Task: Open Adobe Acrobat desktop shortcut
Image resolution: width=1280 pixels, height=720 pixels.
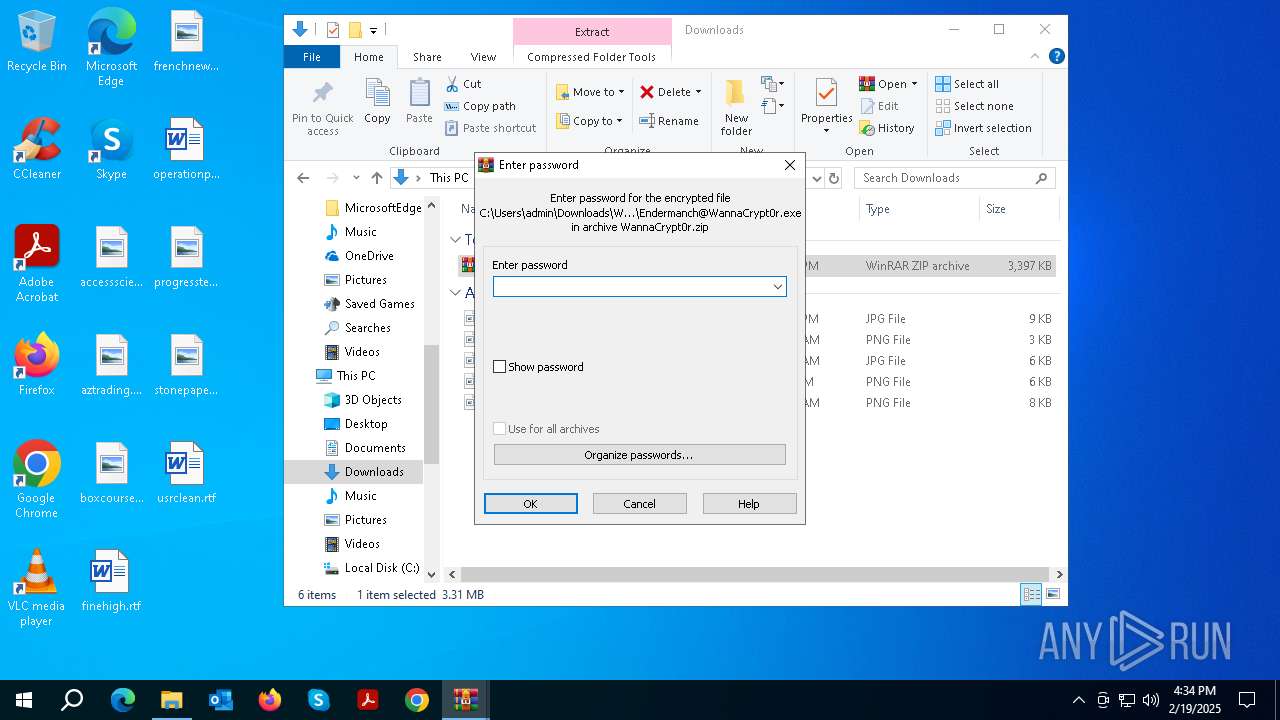Action: tap(37, 263)
